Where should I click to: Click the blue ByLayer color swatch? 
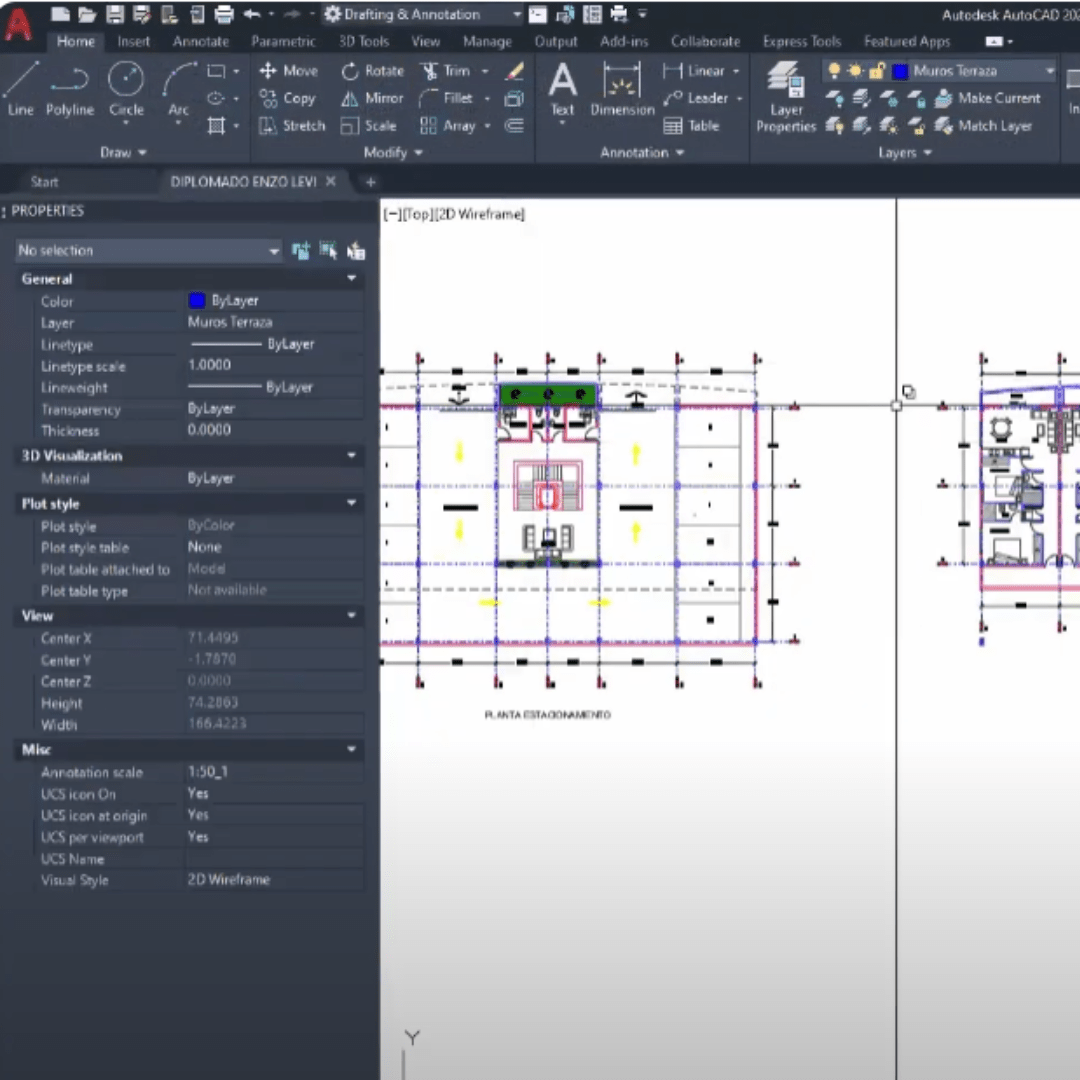coord(196,300)
